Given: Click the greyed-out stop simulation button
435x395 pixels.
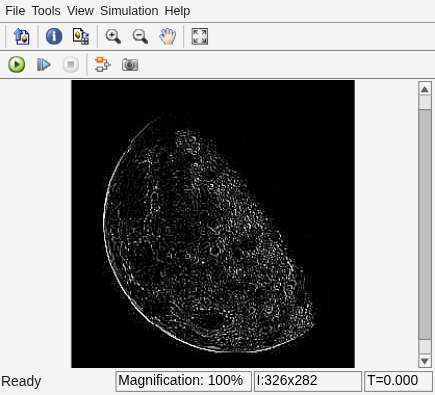Looking at the screenshot, I should point(71,64).
